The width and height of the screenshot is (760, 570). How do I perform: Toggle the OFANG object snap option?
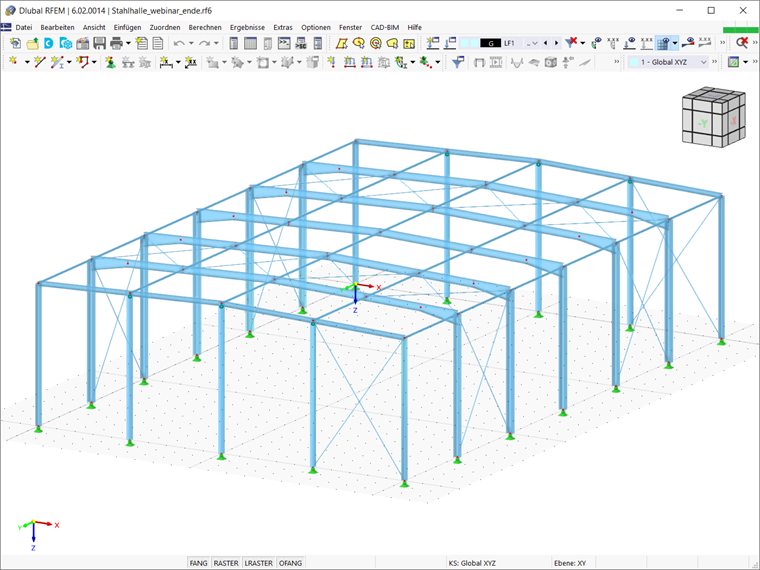point(290,563)
